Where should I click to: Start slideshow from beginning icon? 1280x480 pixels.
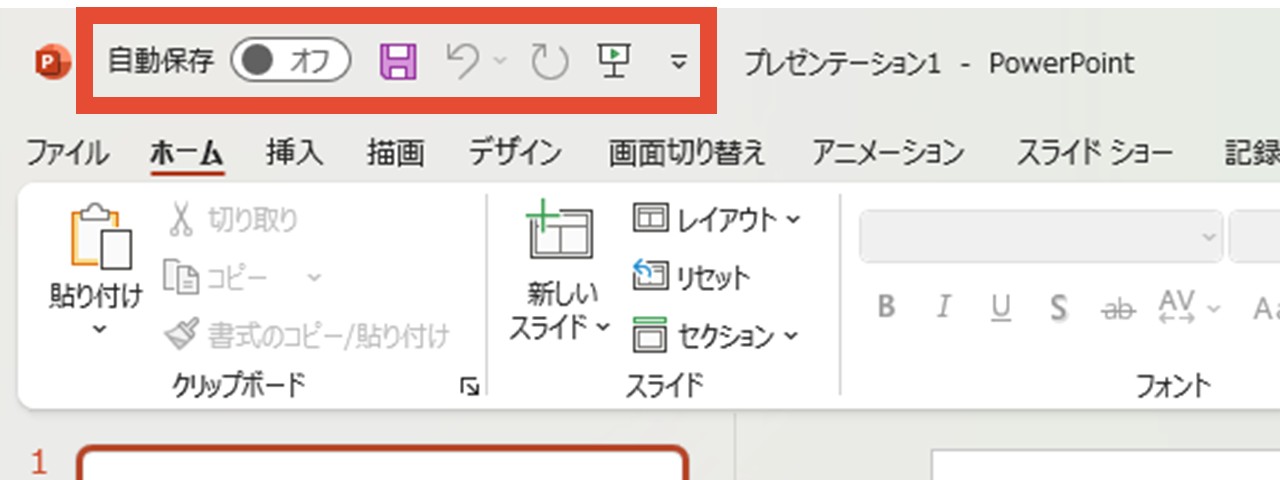pos(612,62)
